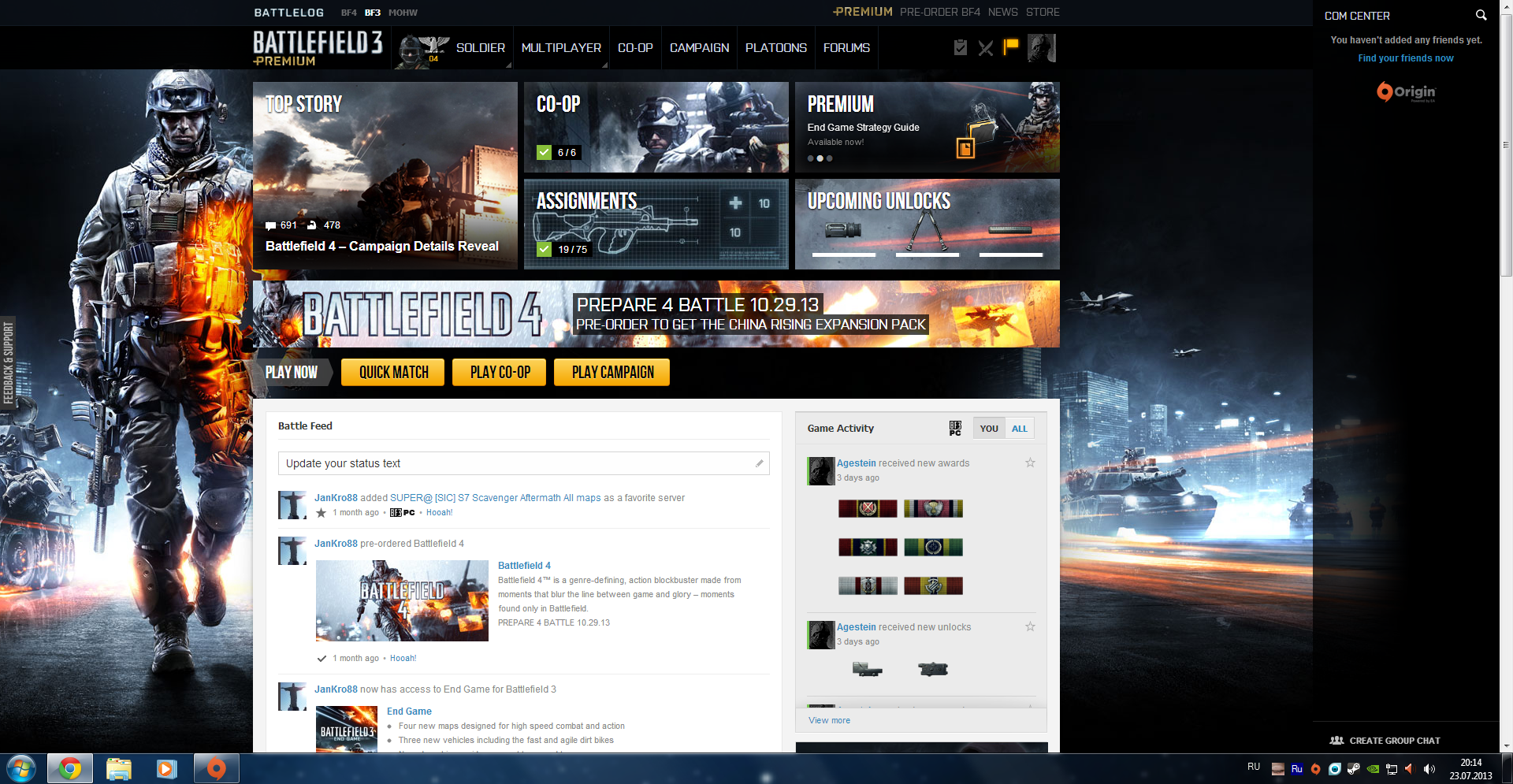Open the CAMPAIGN nav menu
This screenshot has width=1513, height=784.
(699, 48)
